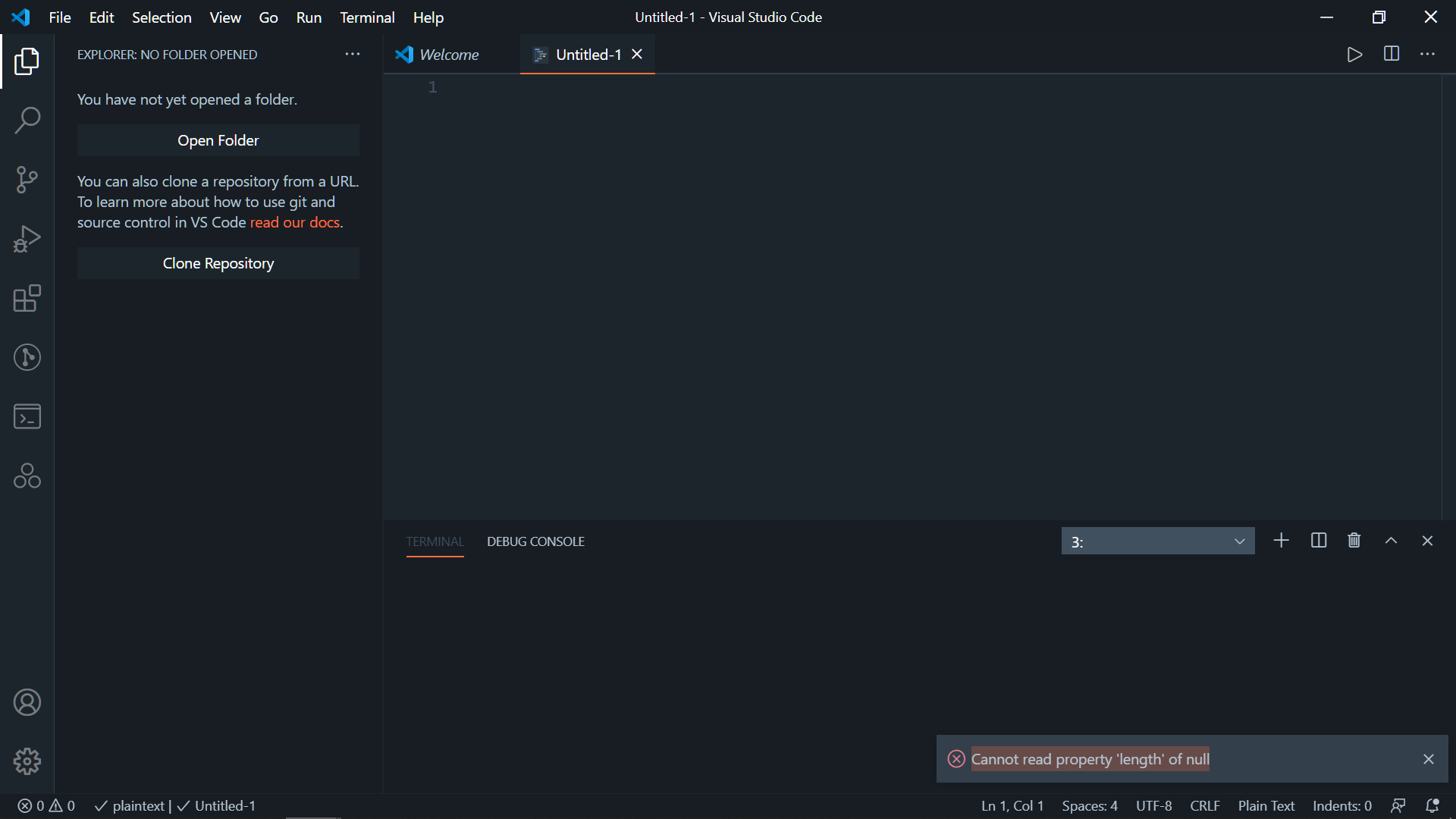Kill the terminal with trash icon
Viewport: 1456px width, 819px height.
(x=1354, y=541)
